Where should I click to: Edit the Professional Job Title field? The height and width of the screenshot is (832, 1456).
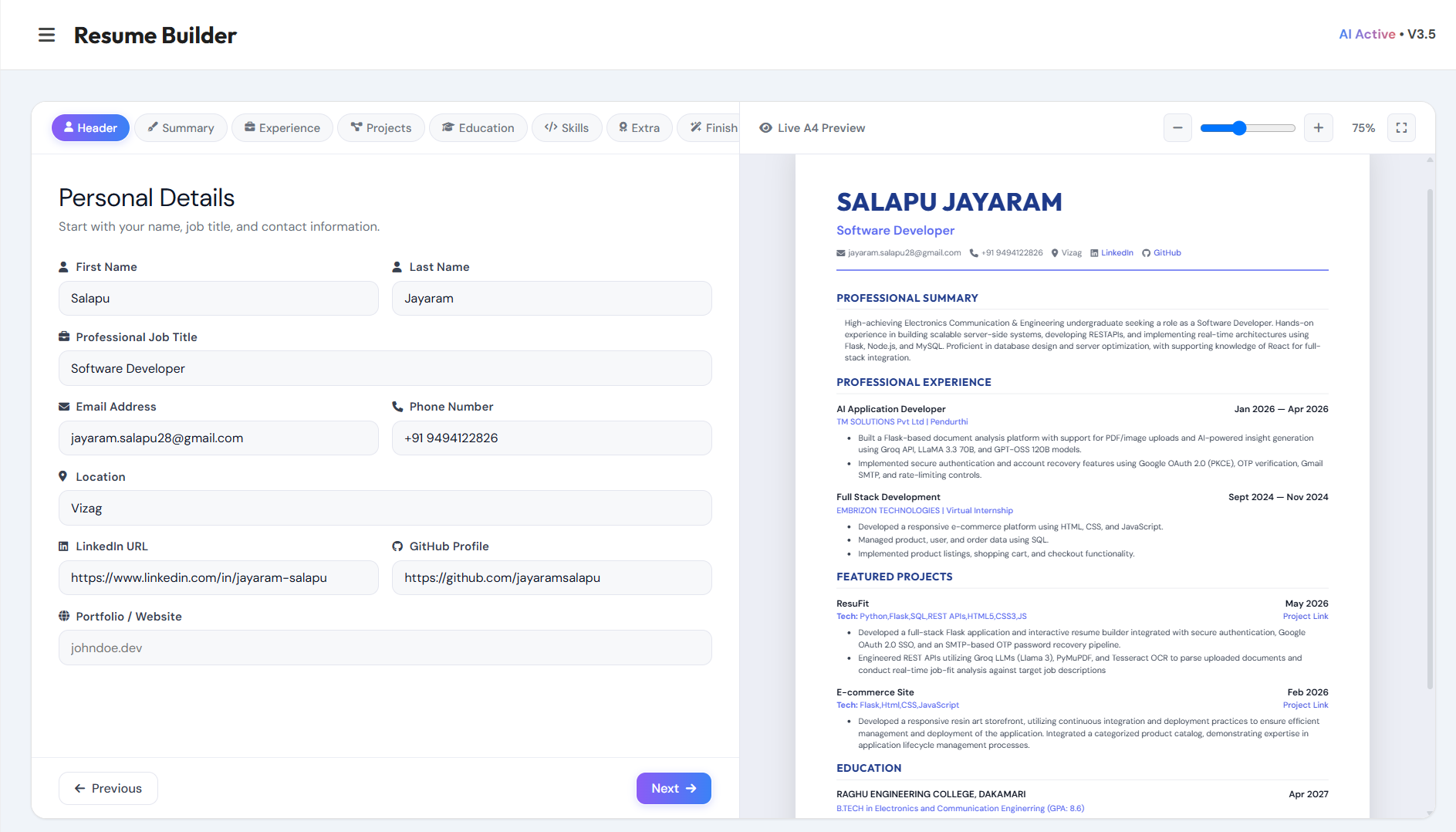pyautogui.click(x=385, y=369)
